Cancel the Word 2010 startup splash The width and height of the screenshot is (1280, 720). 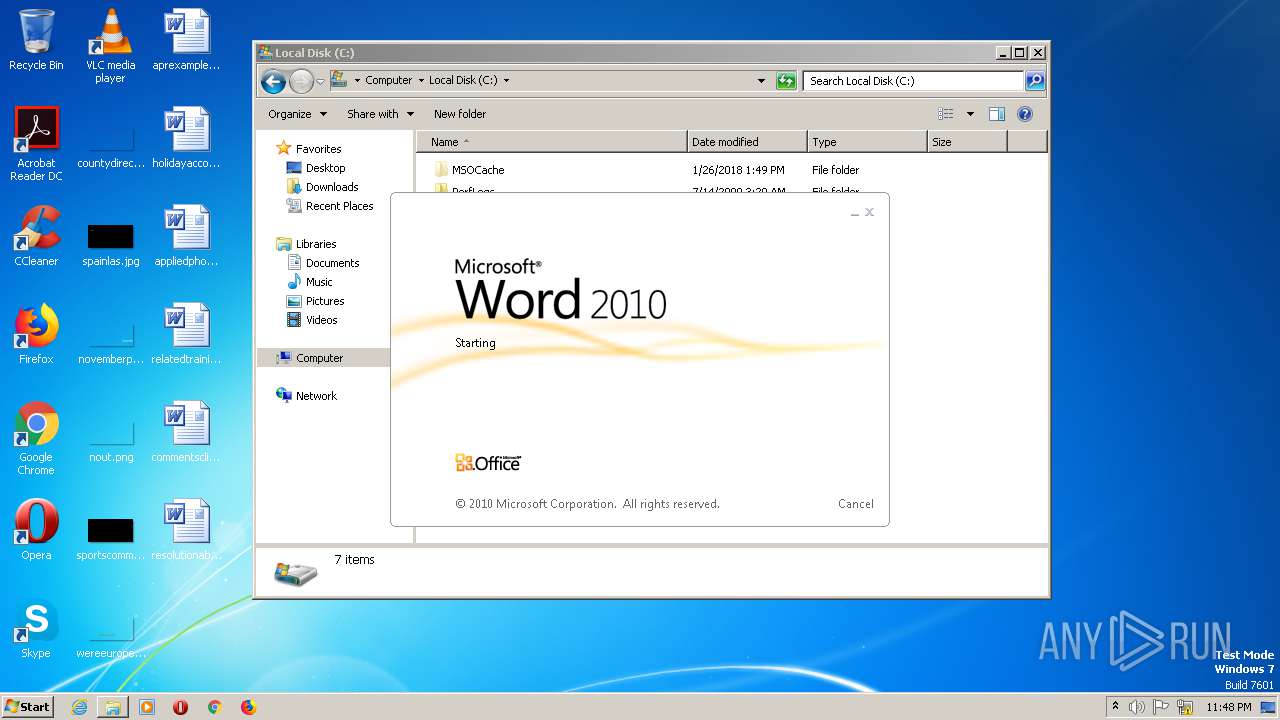click(855, 504)
